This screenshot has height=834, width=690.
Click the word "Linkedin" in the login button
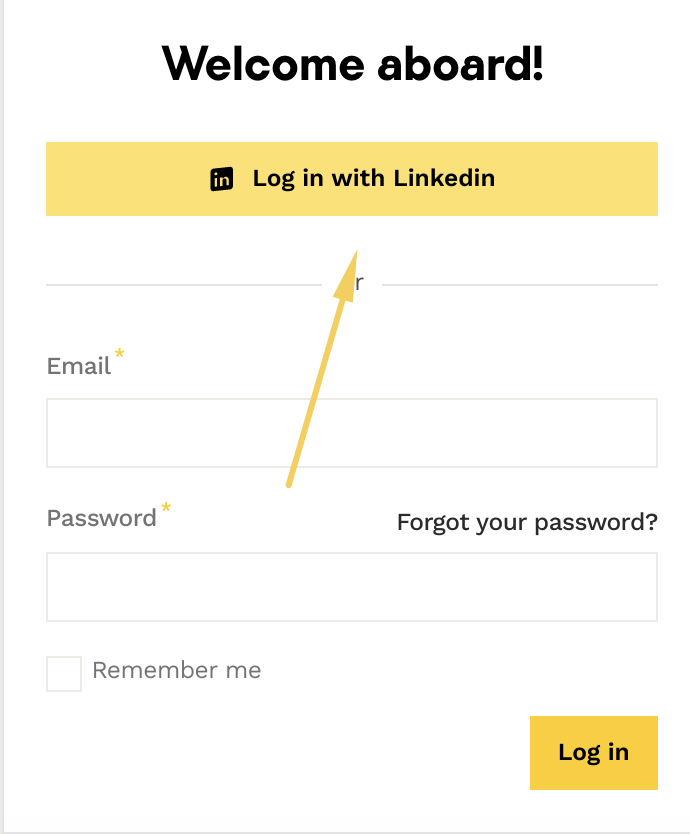coord(444,178)
